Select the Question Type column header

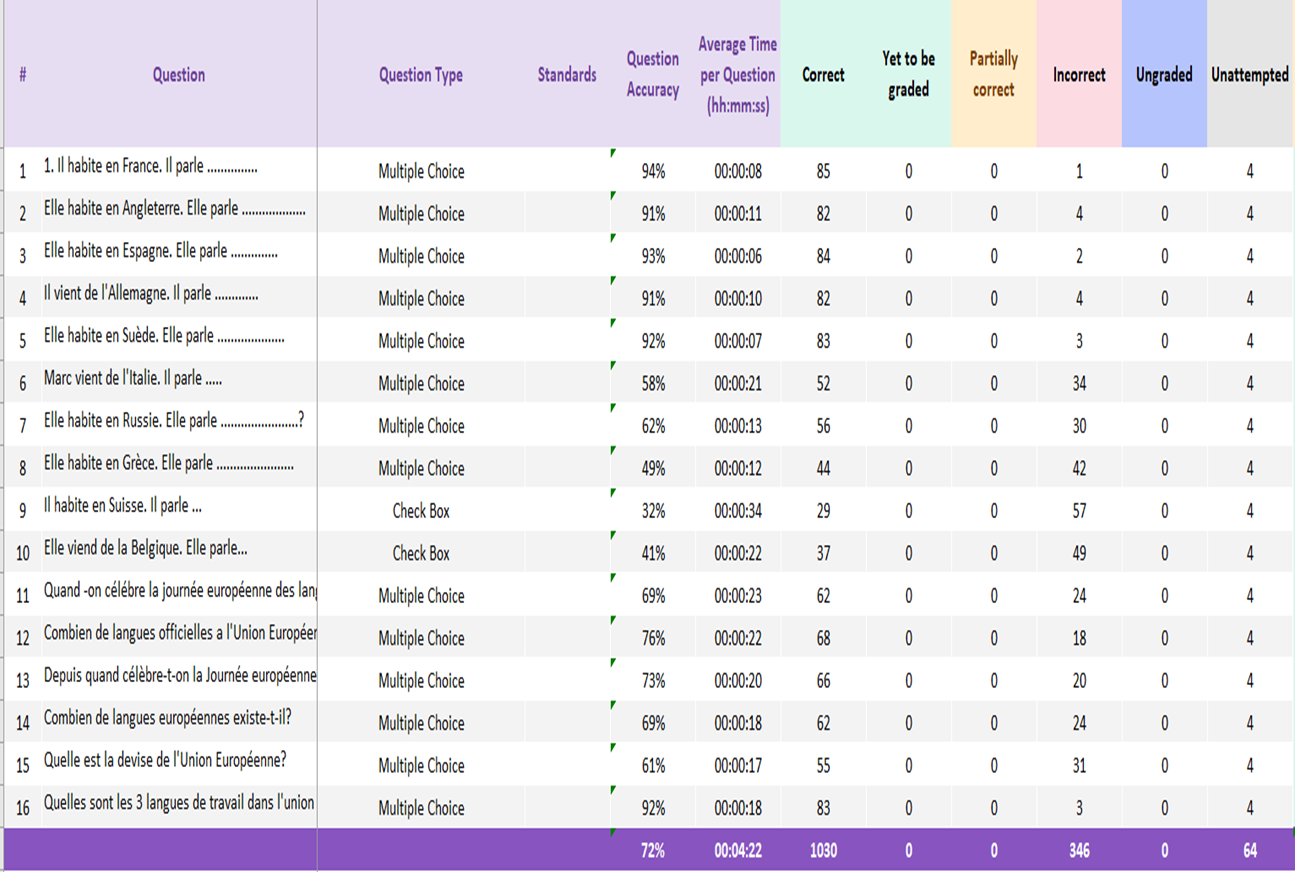click(421, 75)
